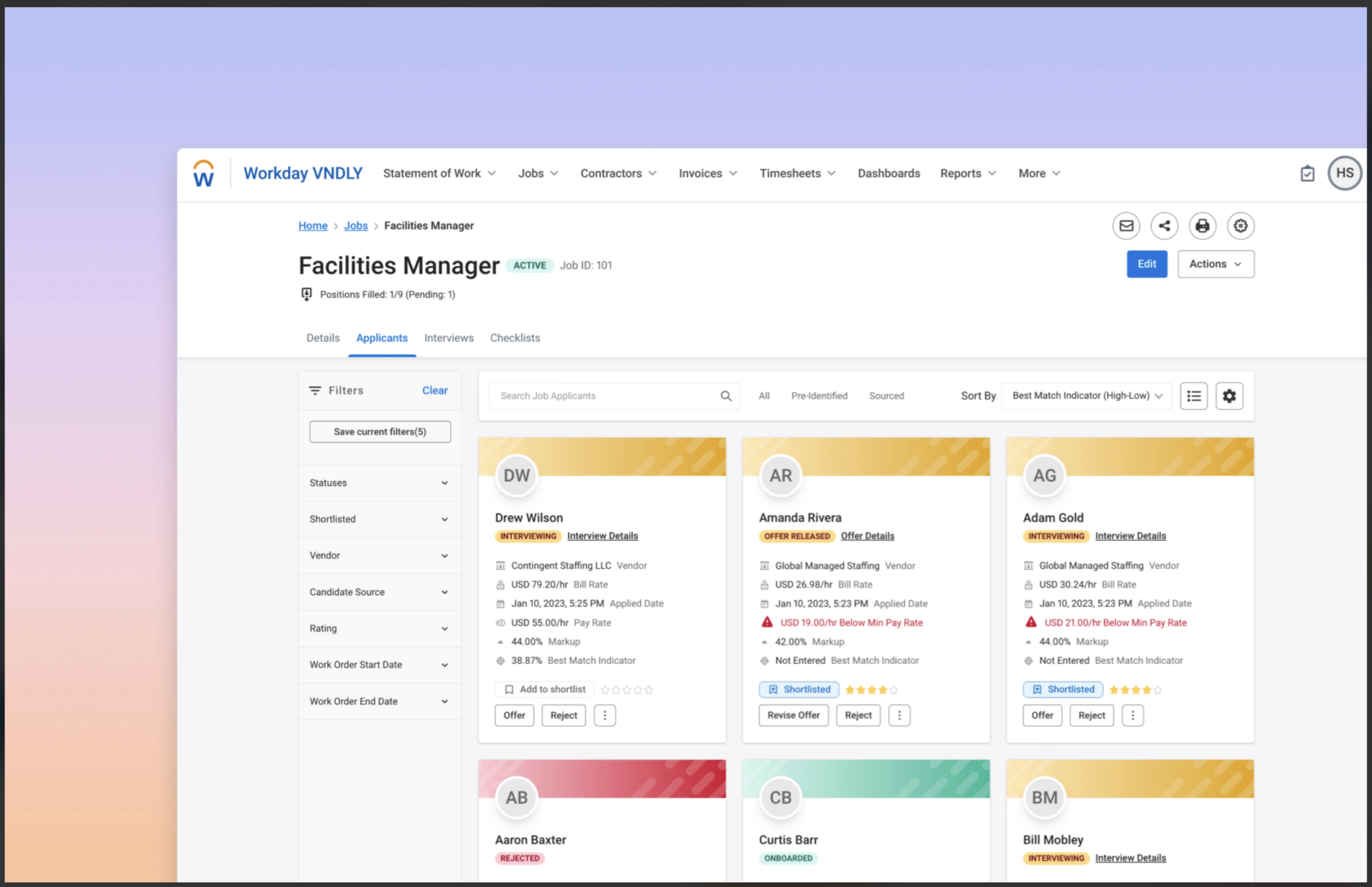Click the email envelope icon
The image size is (1372, 887).
1126,226
